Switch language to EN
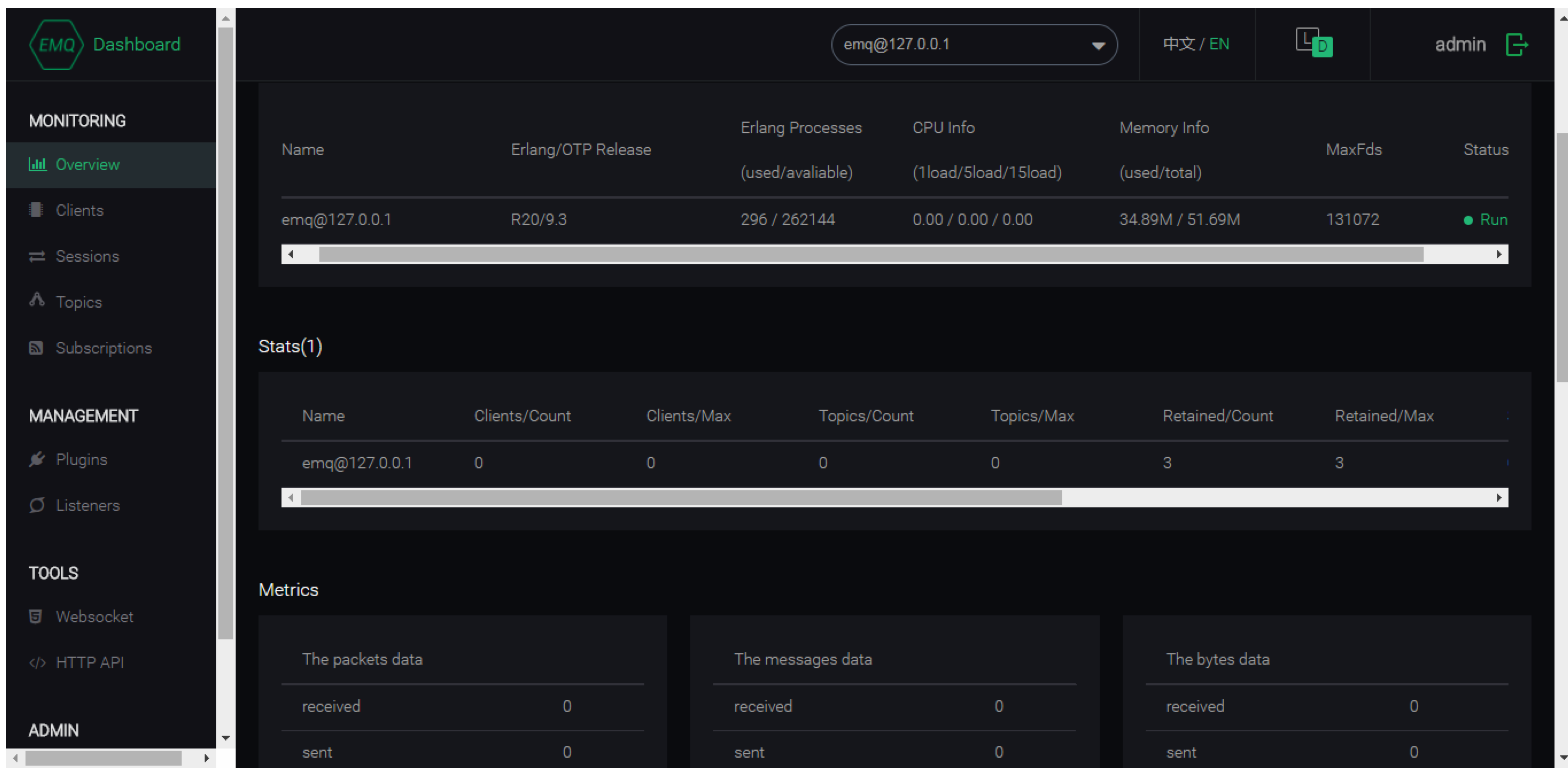 1219,44
